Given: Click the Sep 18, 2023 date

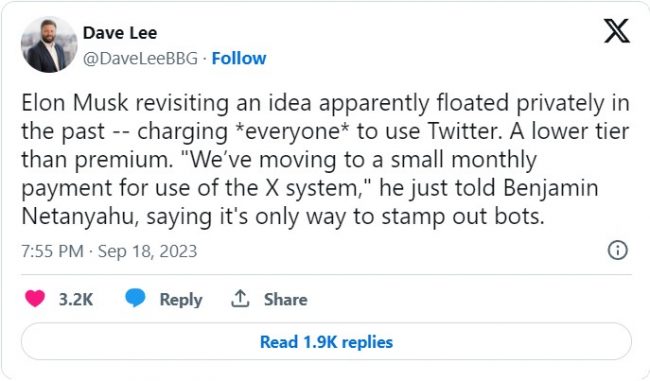Looking at the screenshot, I should [148, 252].
